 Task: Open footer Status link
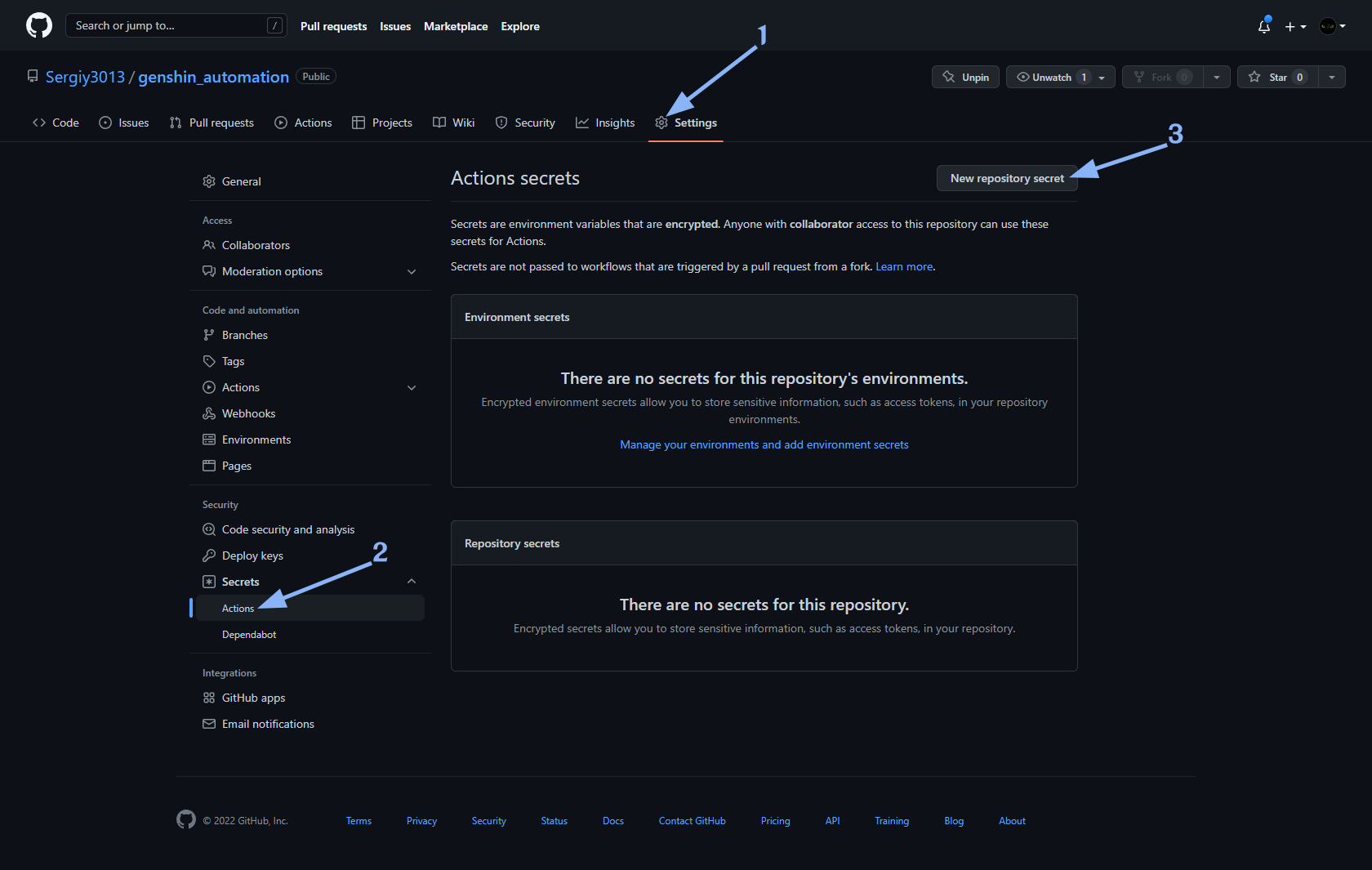pos(554,821)
